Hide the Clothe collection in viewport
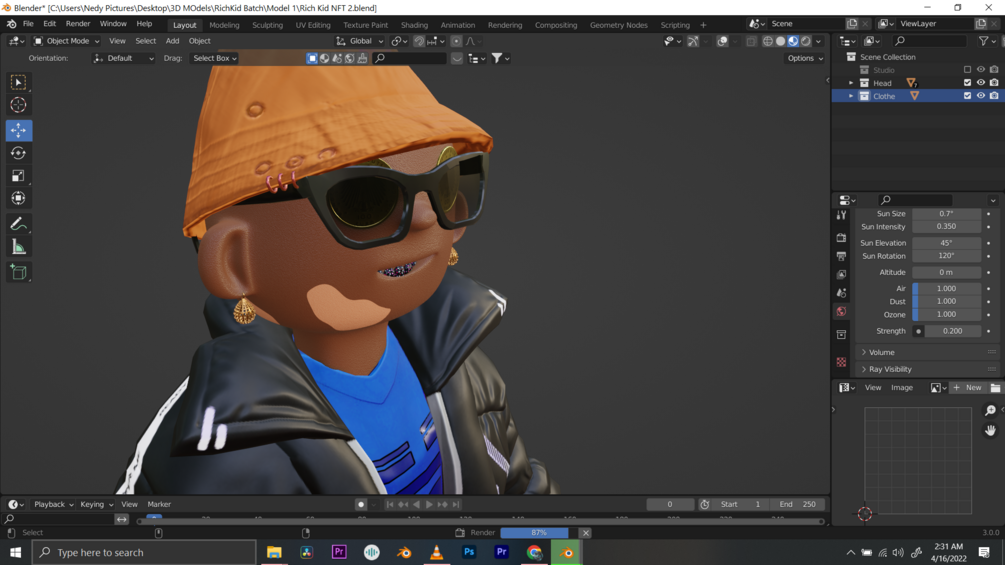Viewport: 1005px width, 565px height. pos(981,95)
